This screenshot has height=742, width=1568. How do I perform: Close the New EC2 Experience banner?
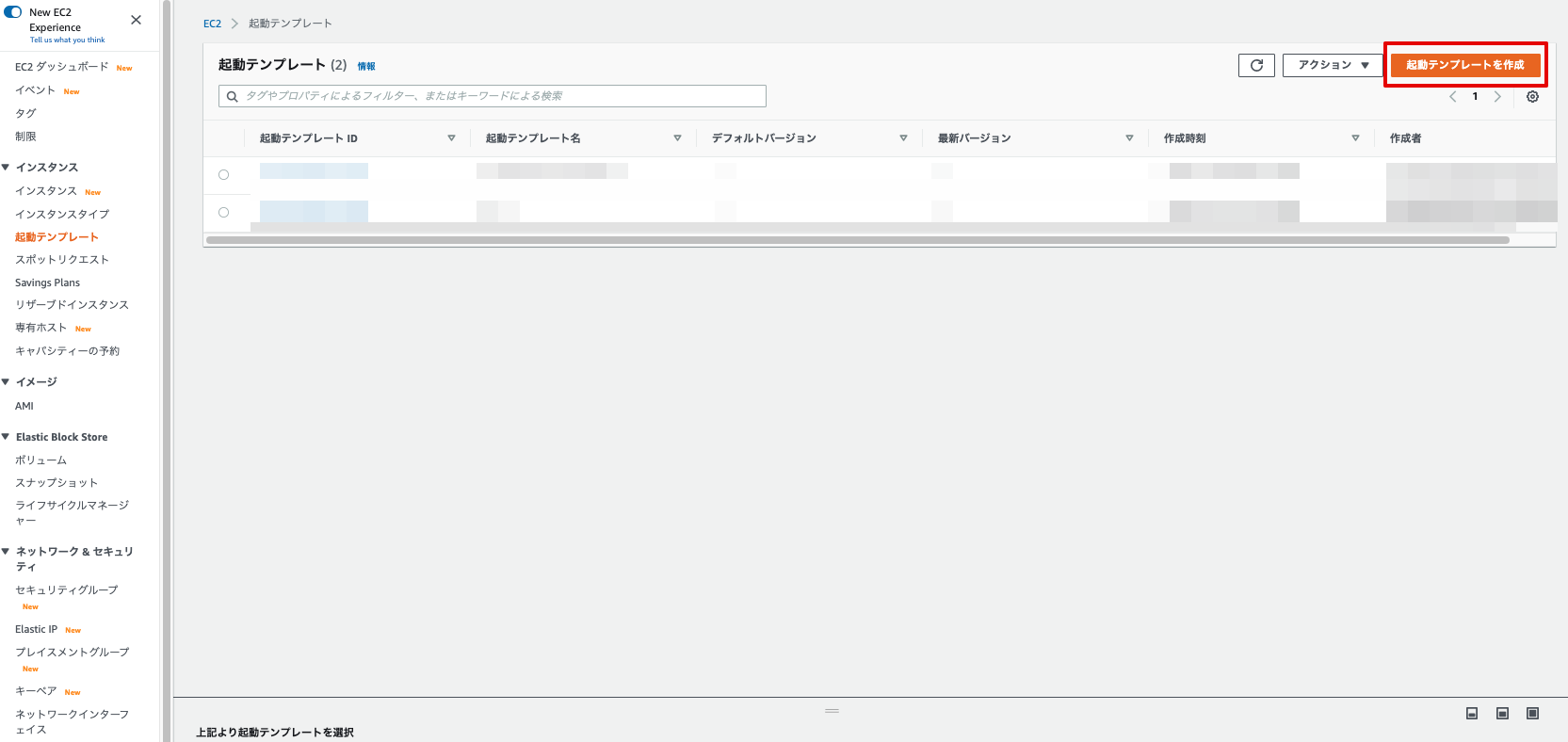coord(137,20)
